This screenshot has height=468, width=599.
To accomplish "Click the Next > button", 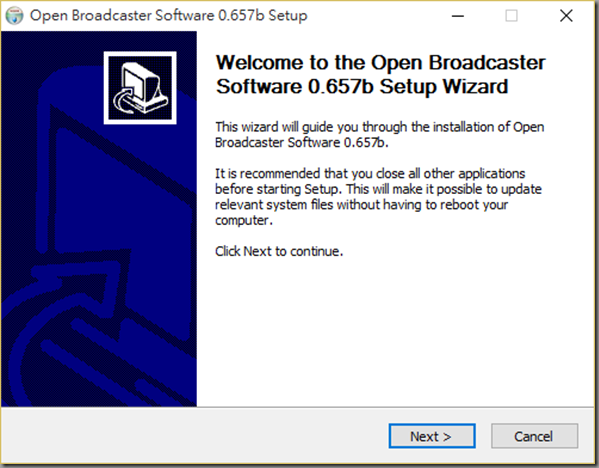I will [x=432, y=436].
